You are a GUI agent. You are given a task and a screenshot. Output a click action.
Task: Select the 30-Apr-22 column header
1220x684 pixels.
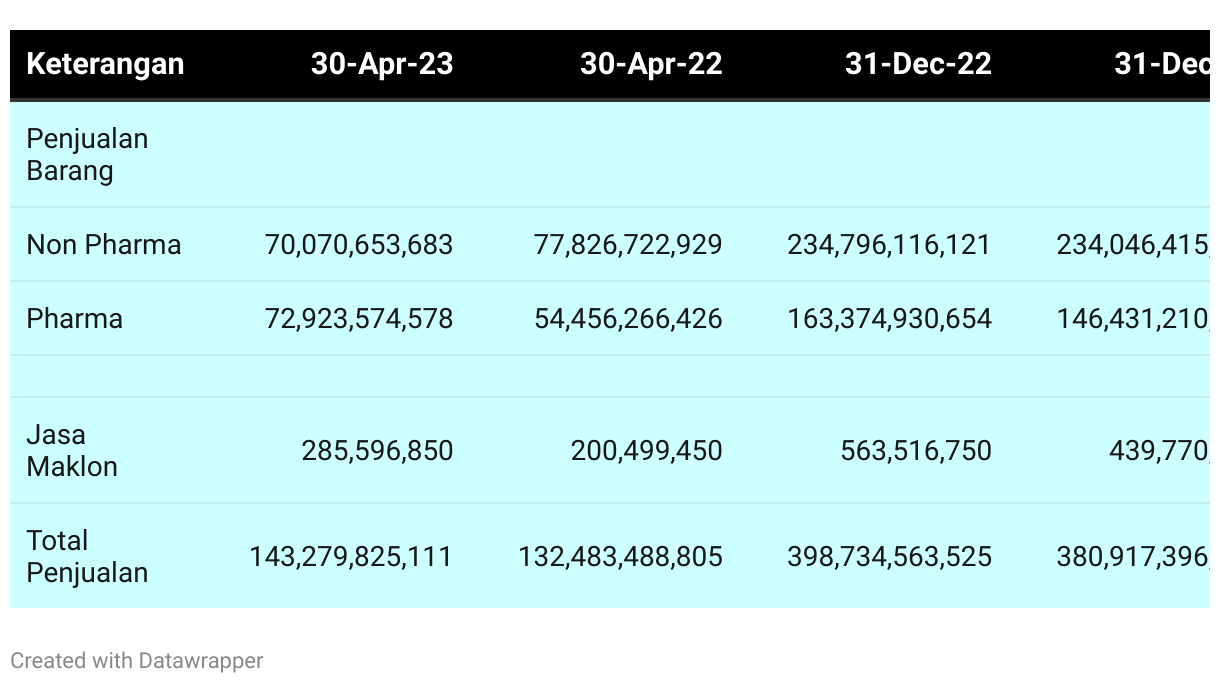click(651, 64)
